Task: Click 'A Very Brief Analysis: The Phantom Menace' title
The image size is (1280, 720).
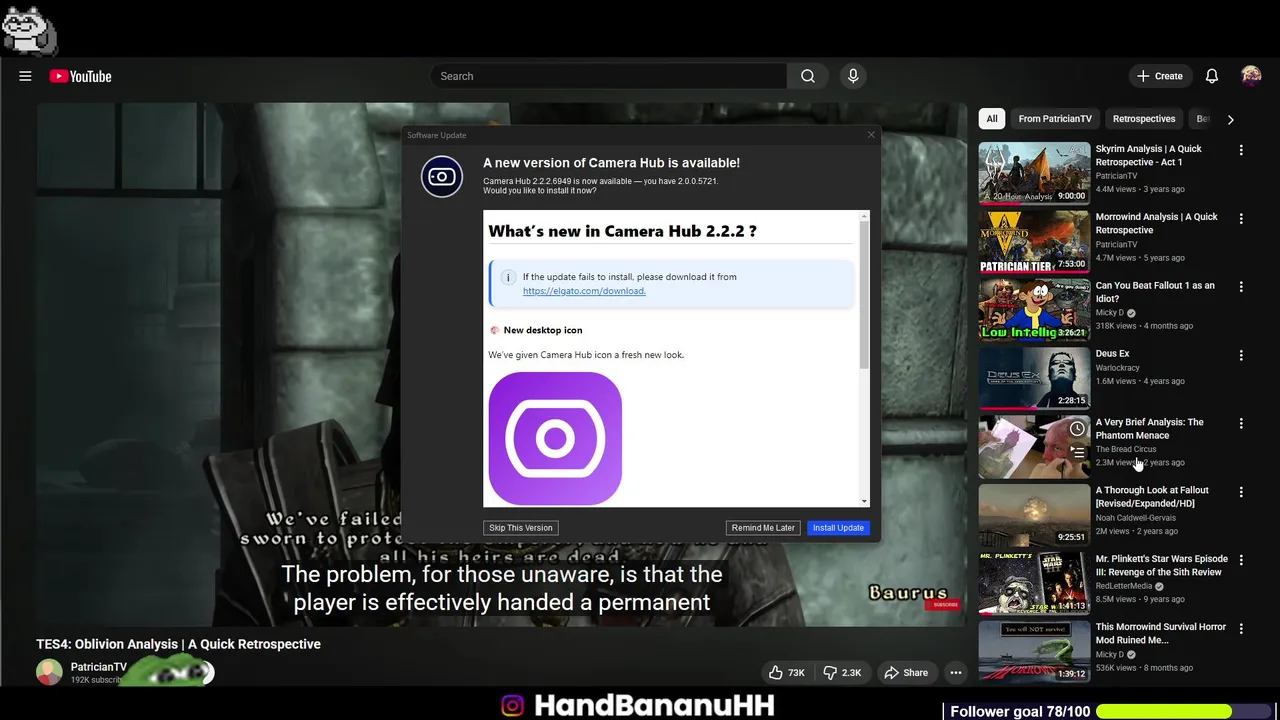Action: tap(1149, 429)
